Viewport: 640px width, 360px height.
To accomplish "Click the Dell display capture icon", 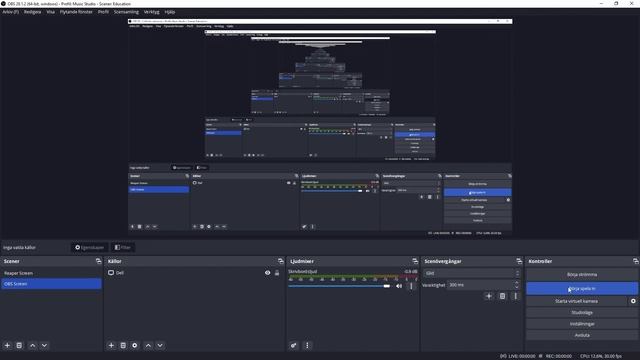I will pyautogui.click(x=111, y=273).
